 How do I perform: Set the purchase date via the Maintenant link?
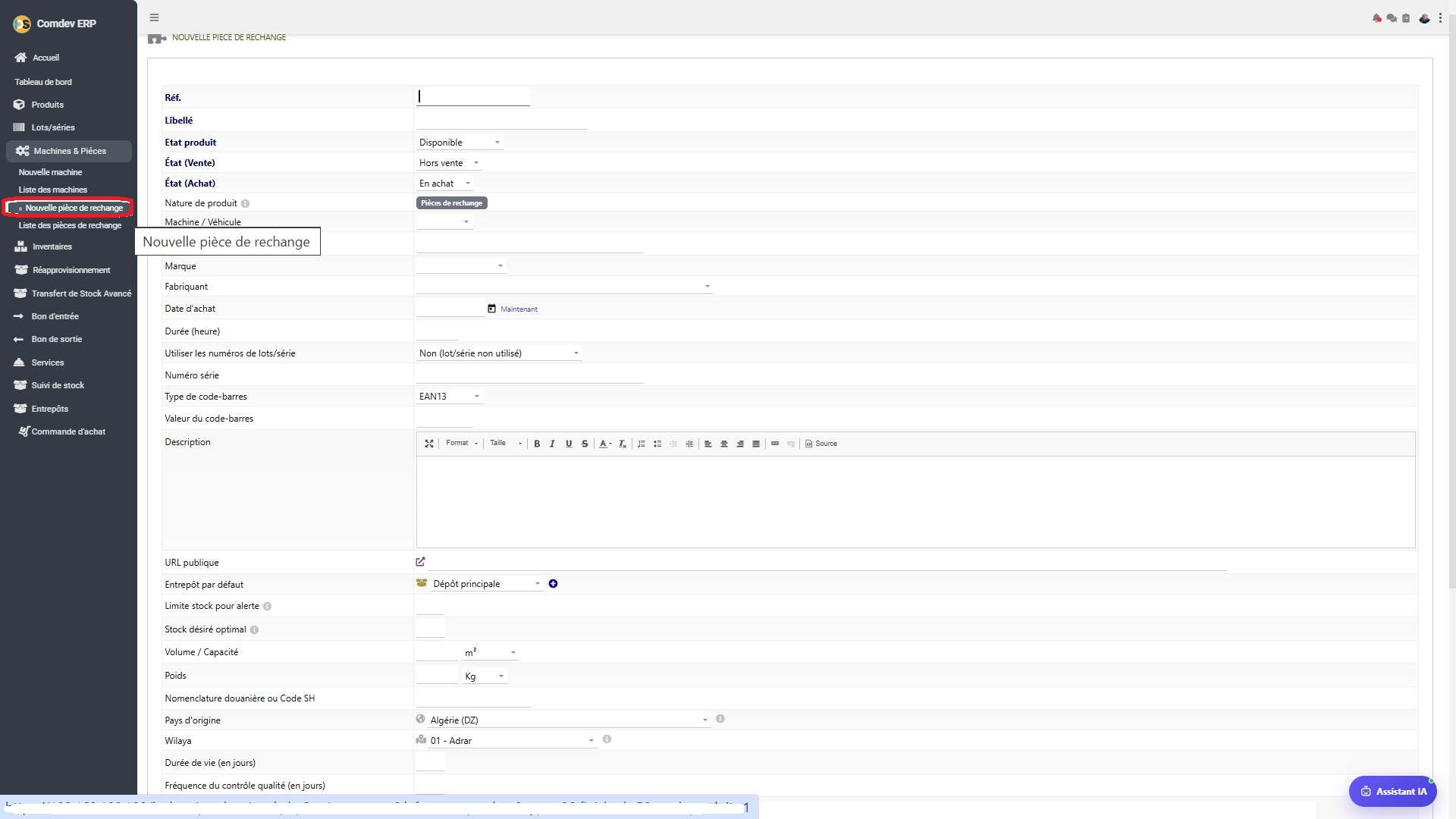[x=519, y=309]
